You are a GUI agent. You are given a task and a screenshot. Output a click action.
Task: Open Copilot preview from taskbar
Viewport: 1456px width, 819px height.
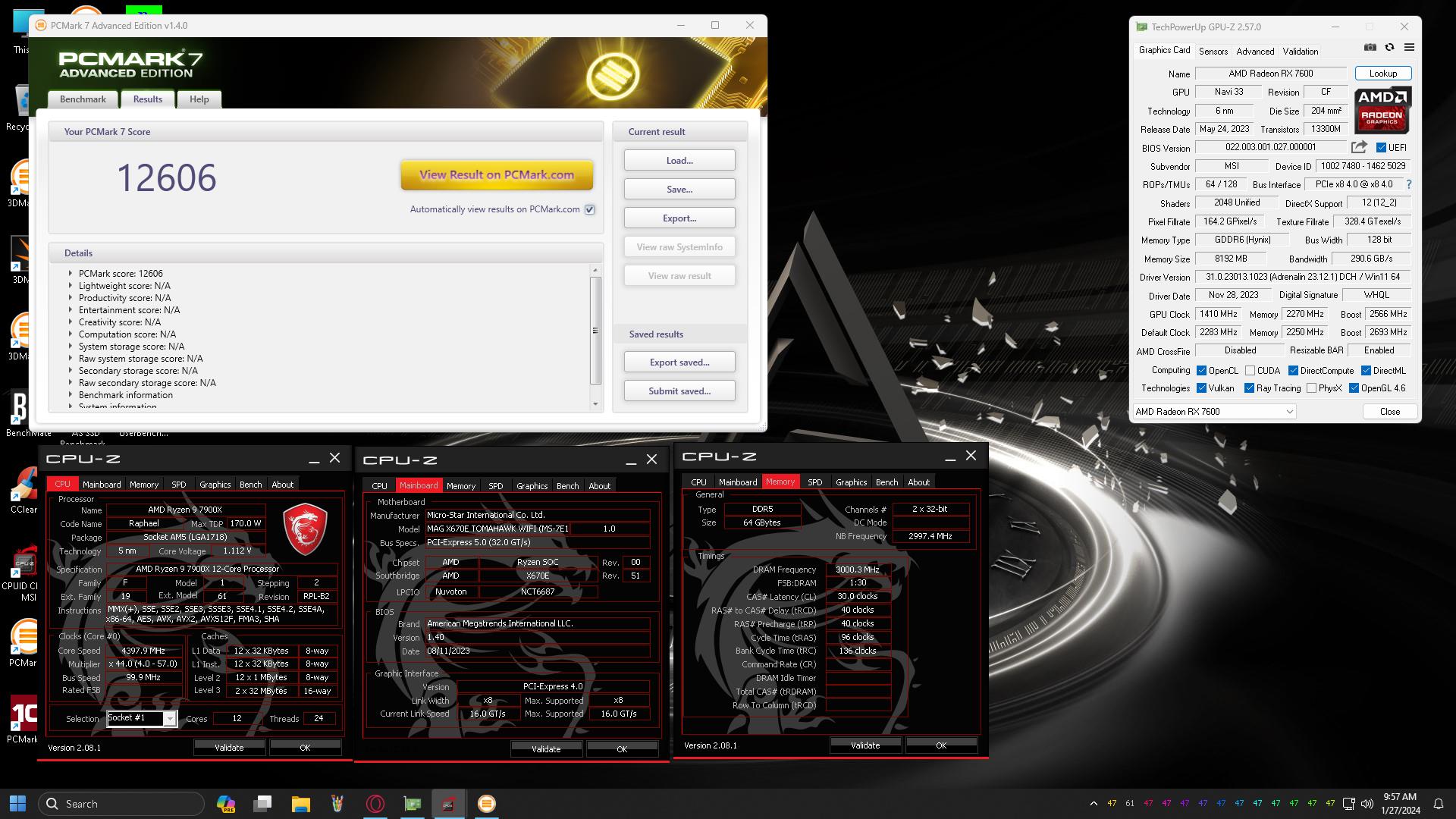point(225,803)
